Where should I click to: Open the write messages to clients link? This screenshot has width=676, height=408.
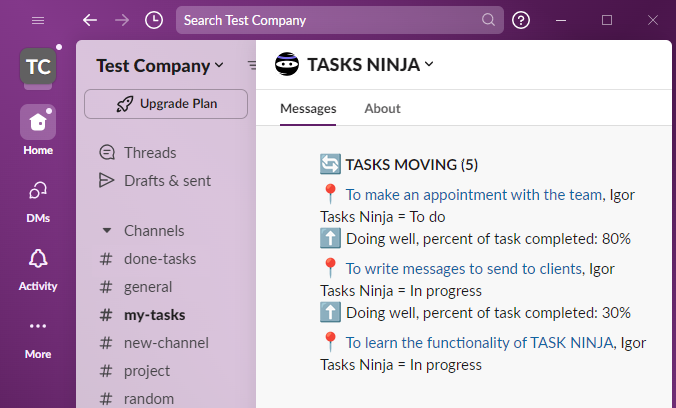click(x=463, y=268)
